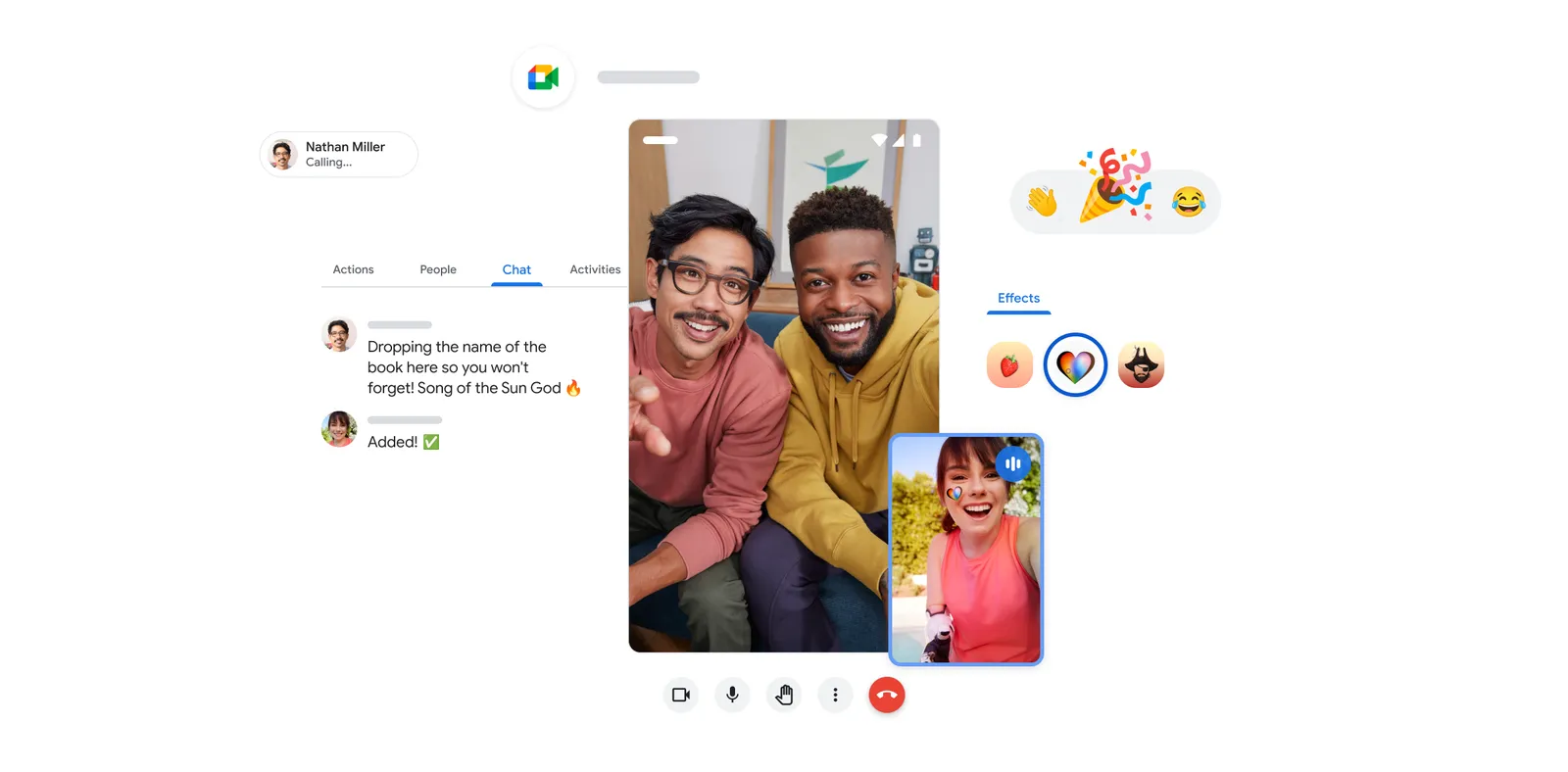
Task: Send the clapping hands reaction
Action: (1043, 202)
